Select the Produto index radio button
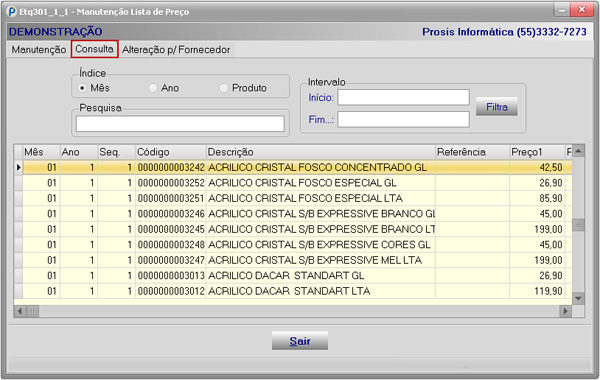 (224, 88)
